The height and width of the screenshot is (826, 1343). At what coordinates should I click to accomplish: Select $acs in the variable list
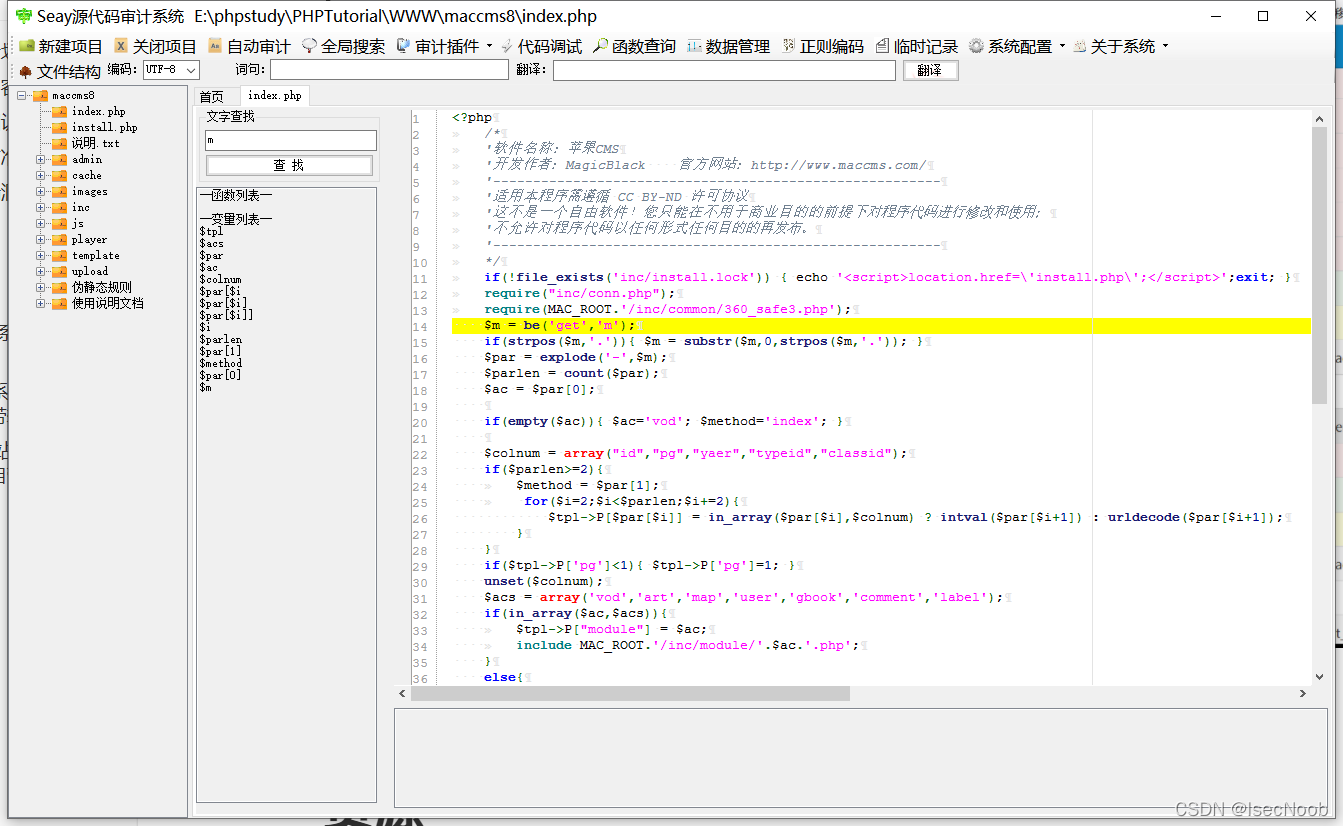point(211,244)
